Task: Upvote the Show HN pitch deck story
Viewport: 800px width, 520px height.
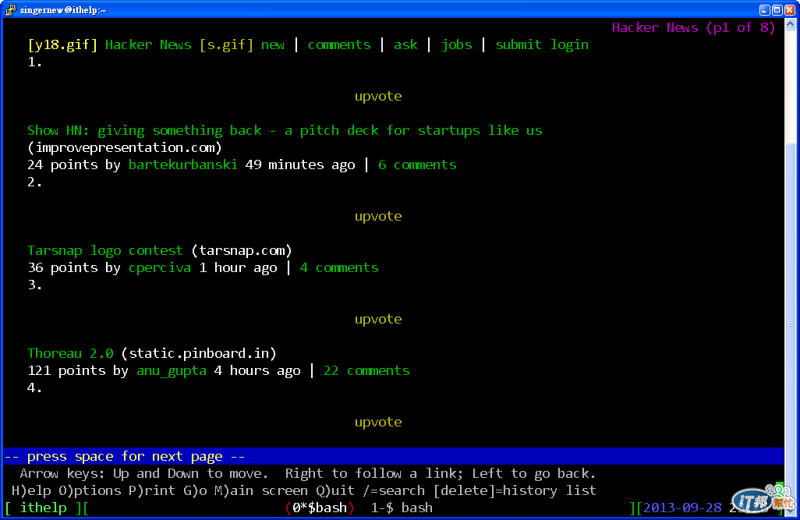Action: tap(378, 96)
